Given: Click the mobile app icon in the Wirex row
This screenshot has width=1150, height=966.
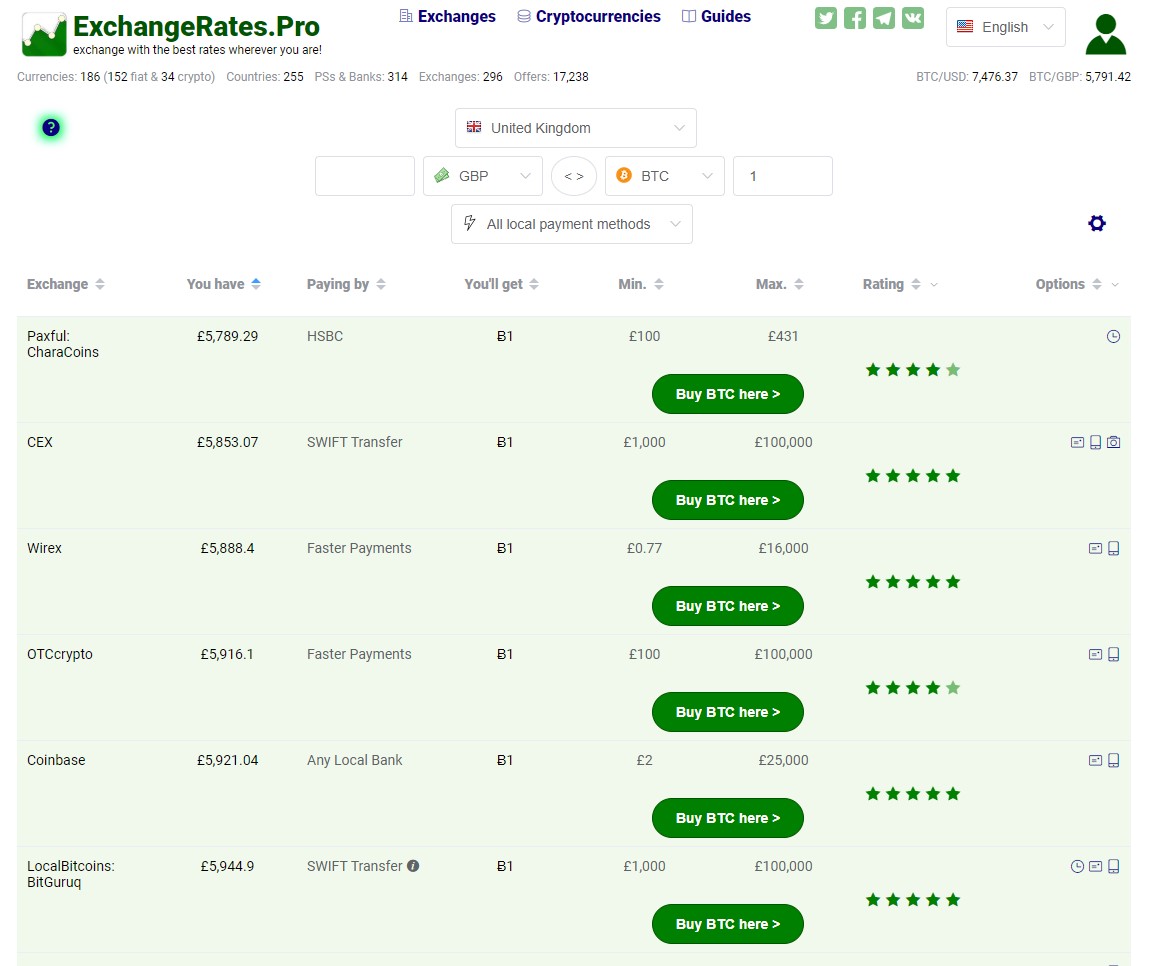Looking at the screenshot, I should tap(1113, 548).
